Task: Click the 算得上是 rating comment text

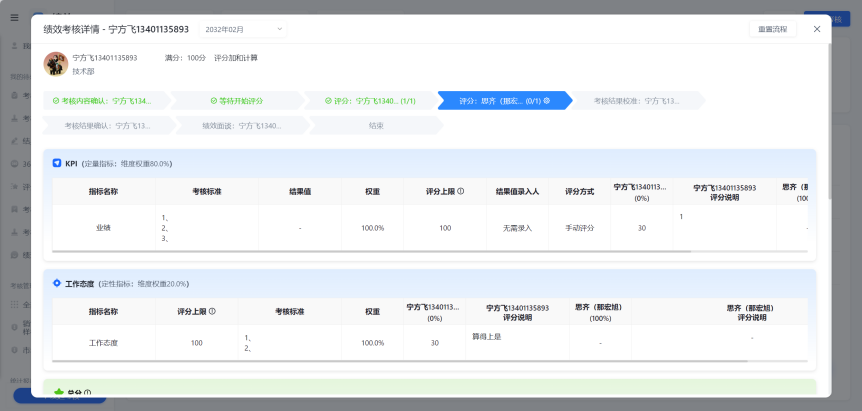Action: (487, 337)
